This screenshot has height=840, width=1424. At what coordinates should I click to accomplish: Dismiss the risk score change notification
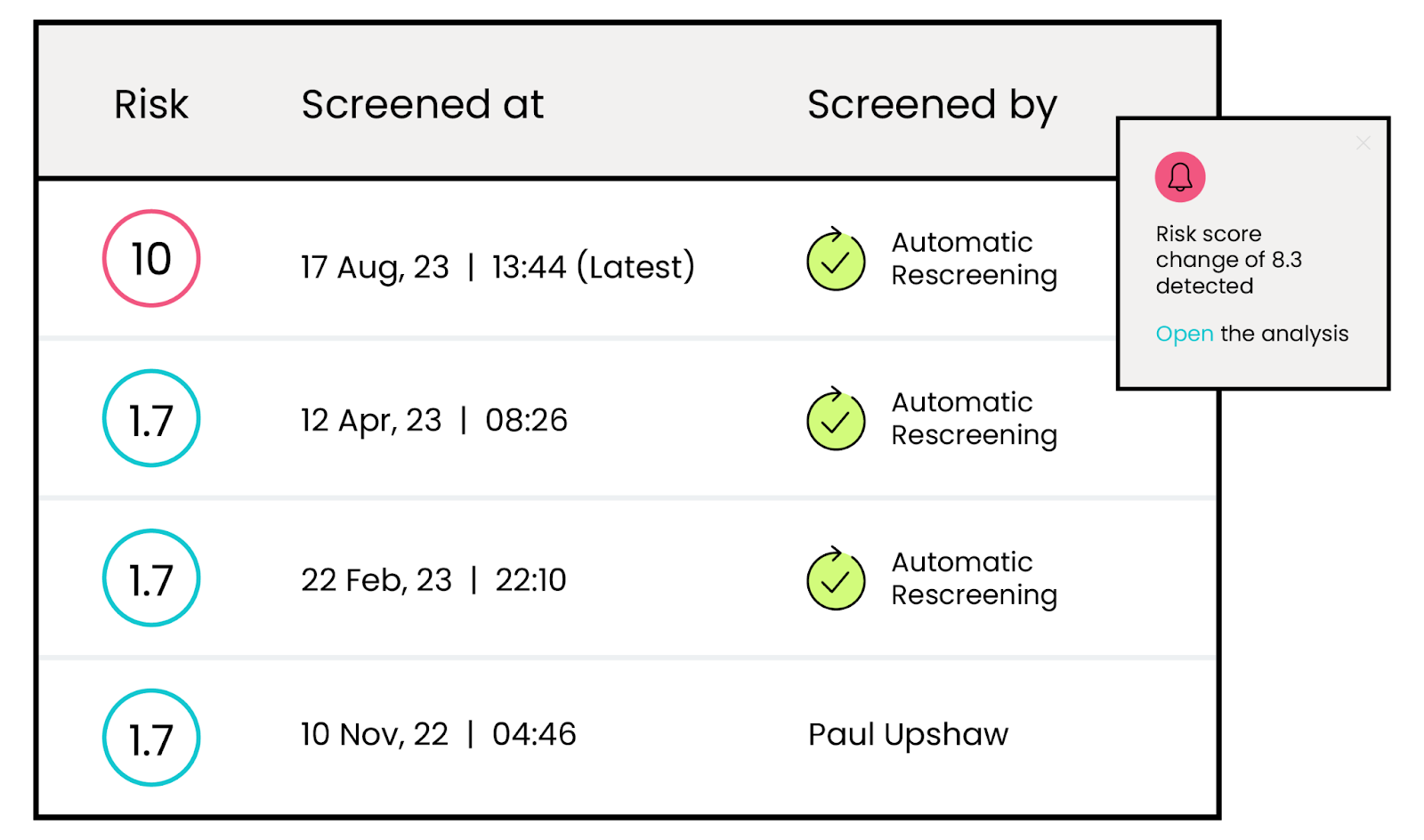coord(1363,142)
